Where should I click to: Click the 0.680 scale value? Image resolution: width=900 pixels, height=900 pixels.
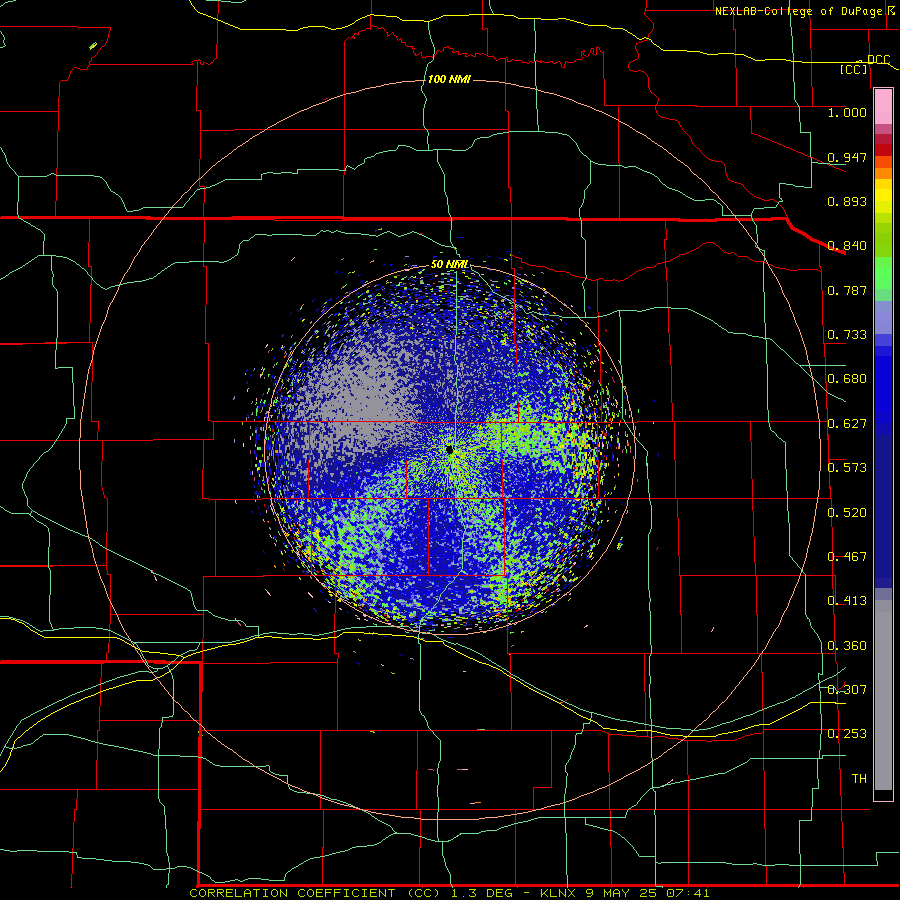pos(847,379)
